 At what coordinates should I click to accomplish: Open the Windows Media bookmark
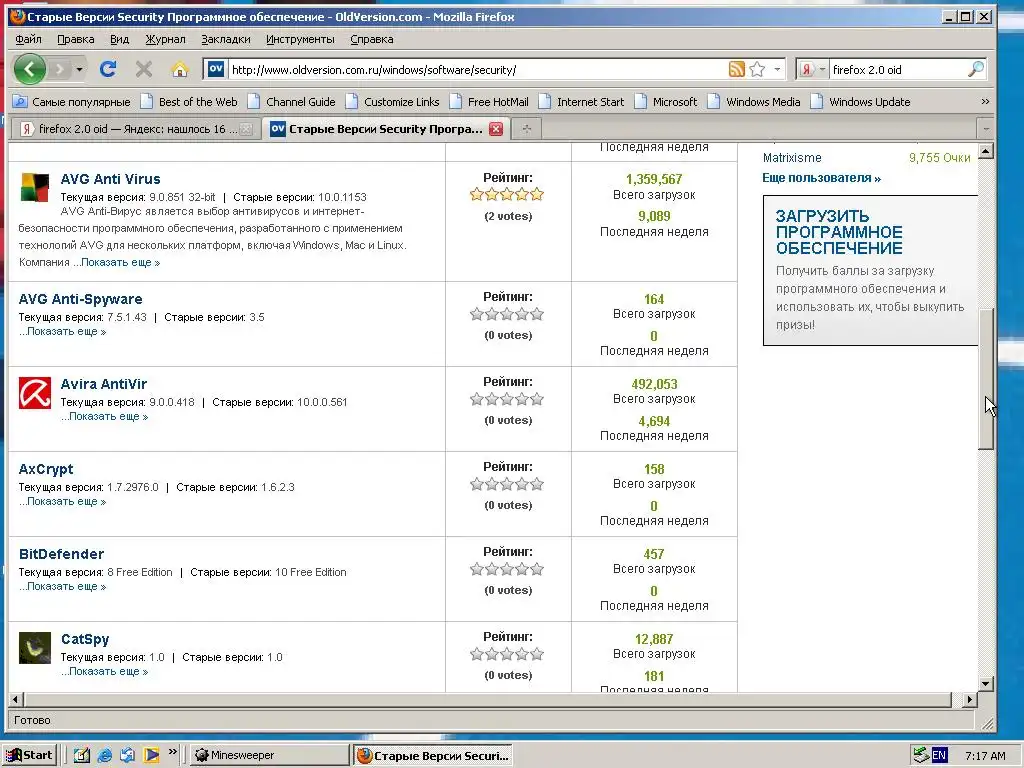[x=754, y=102]
